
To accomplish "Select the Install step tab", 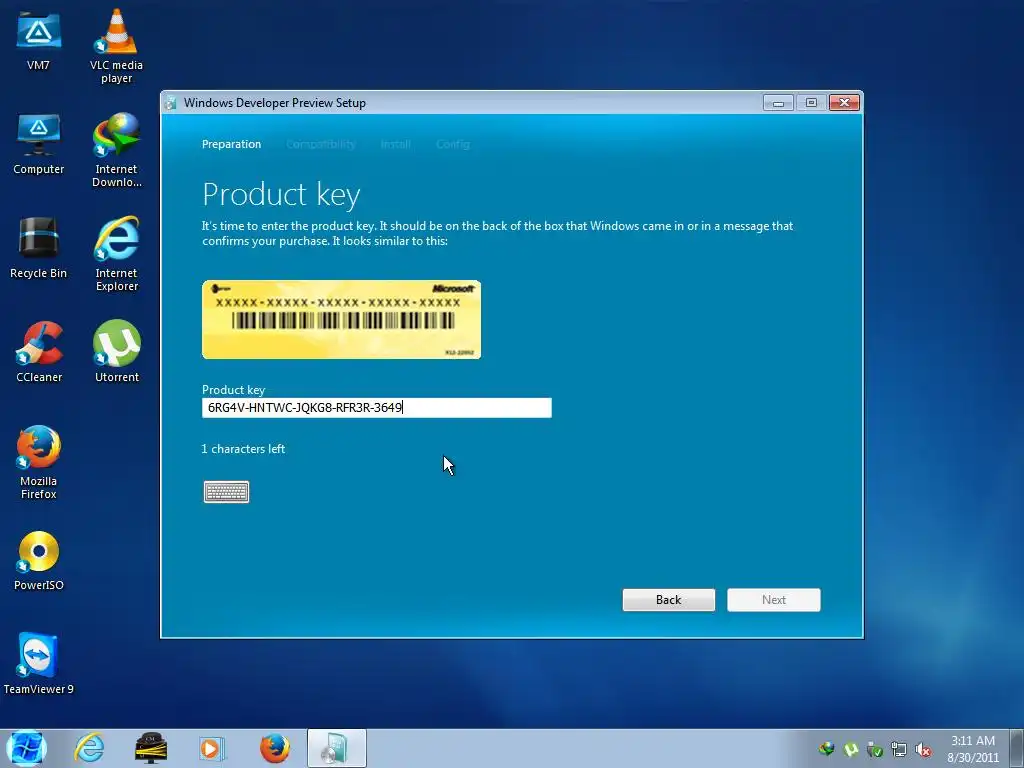I will pyautogui.click(x=396, y=144).
